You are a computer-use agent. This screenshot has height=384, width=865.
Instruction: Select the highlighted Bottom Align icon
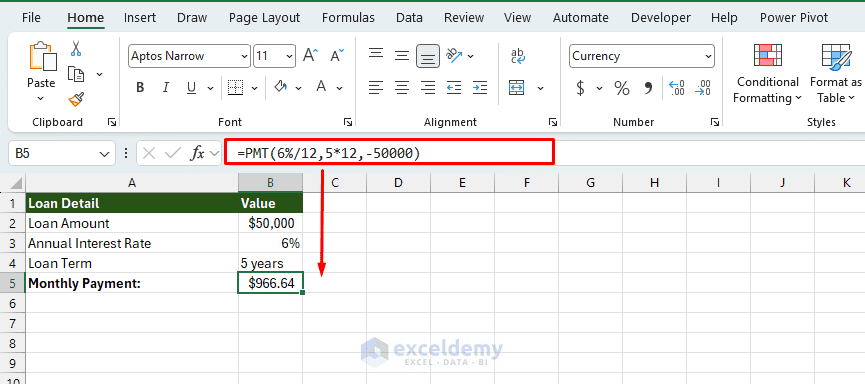click(x=428, y=56)
